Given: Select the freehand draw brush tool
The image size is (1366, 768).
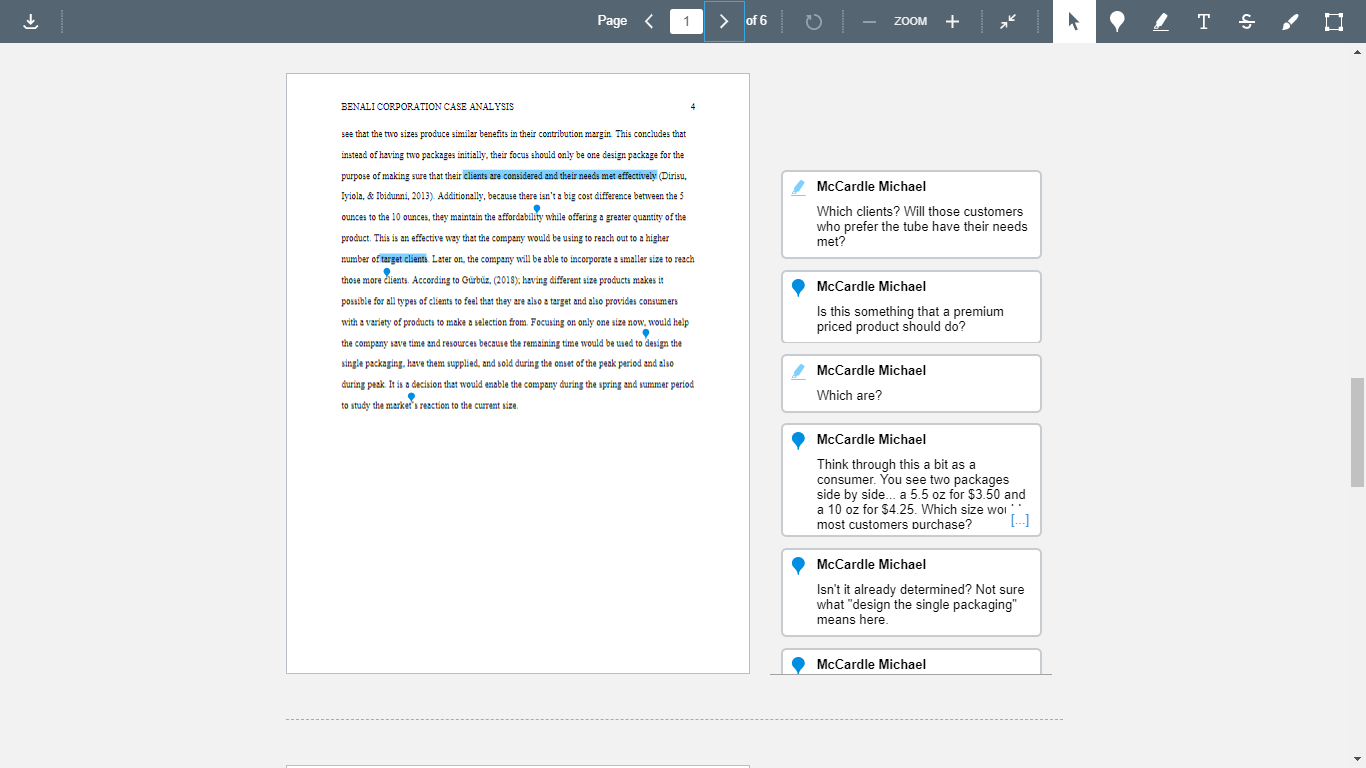Looking at the screenshot, I should [1290, 21].
